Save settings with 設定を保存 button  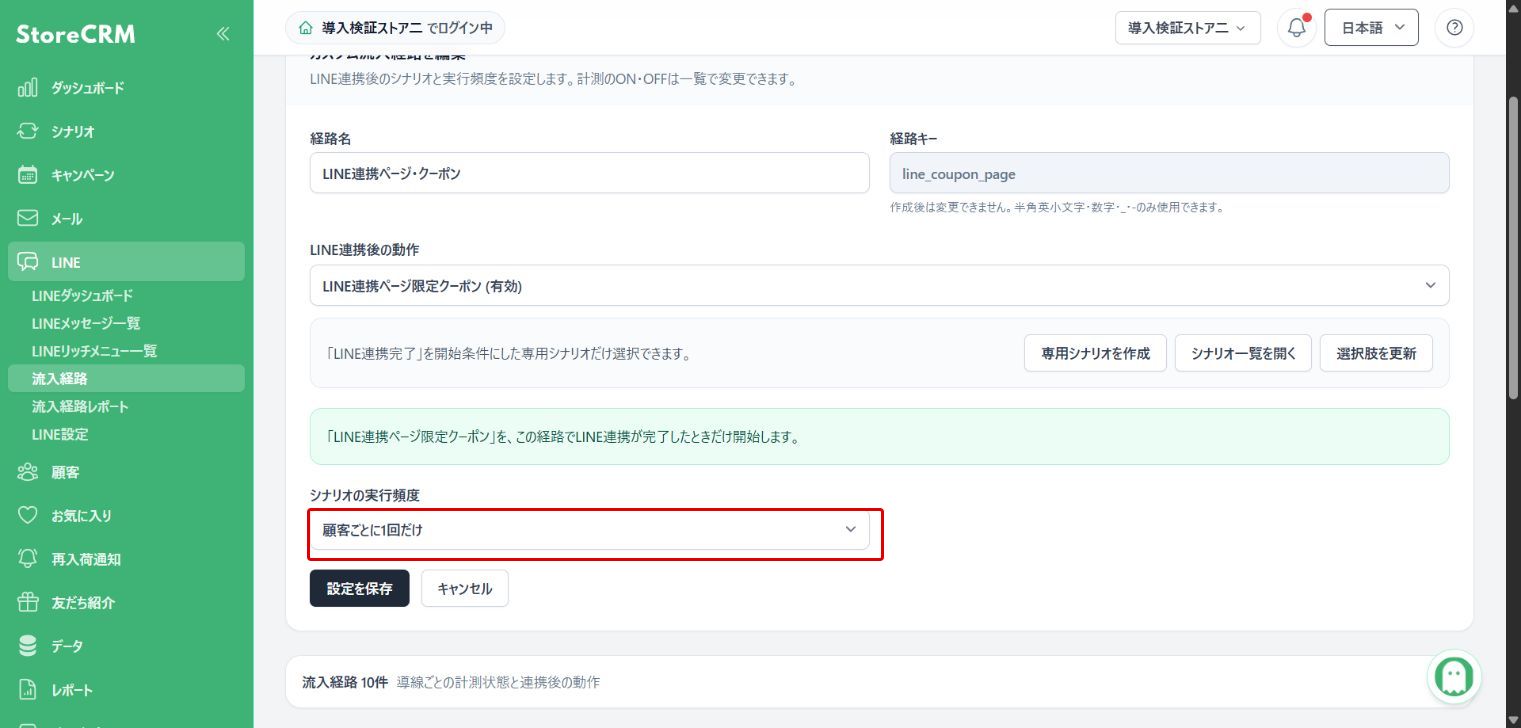(359, 589)
